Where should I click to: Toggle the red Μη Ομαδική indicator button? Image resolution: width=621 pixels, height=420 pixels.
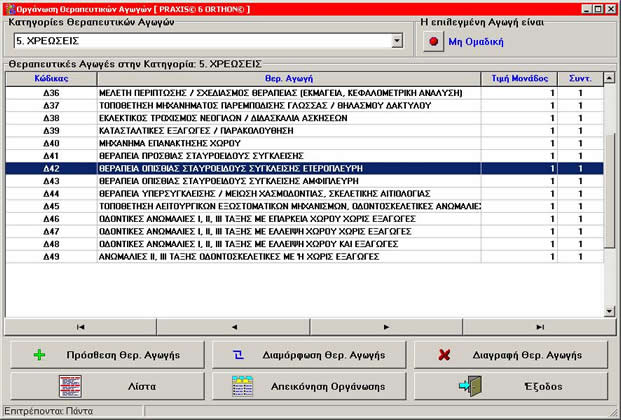[434, 42]
